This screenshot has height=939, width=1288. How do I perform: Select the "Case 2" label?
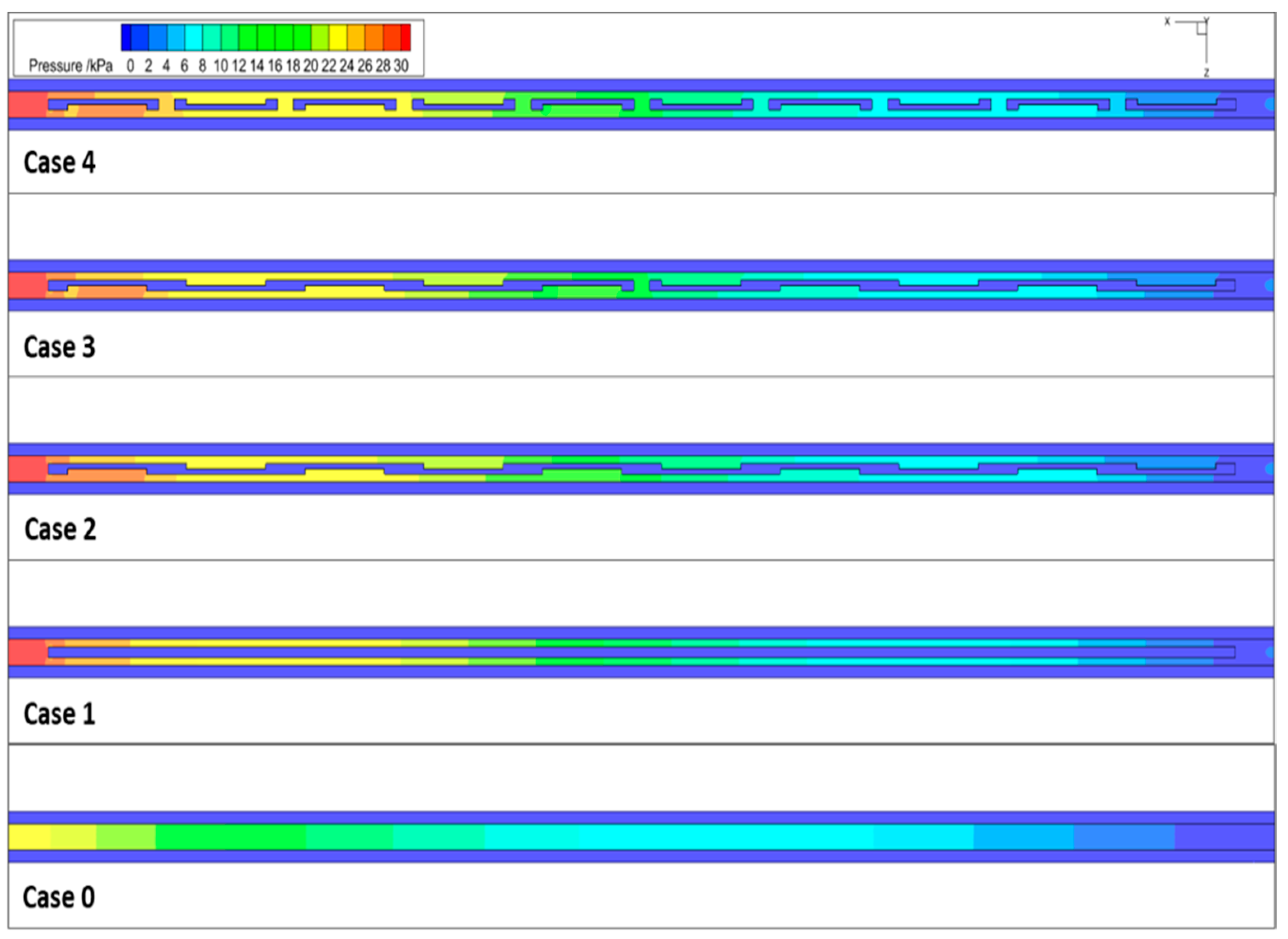[60, 529]
